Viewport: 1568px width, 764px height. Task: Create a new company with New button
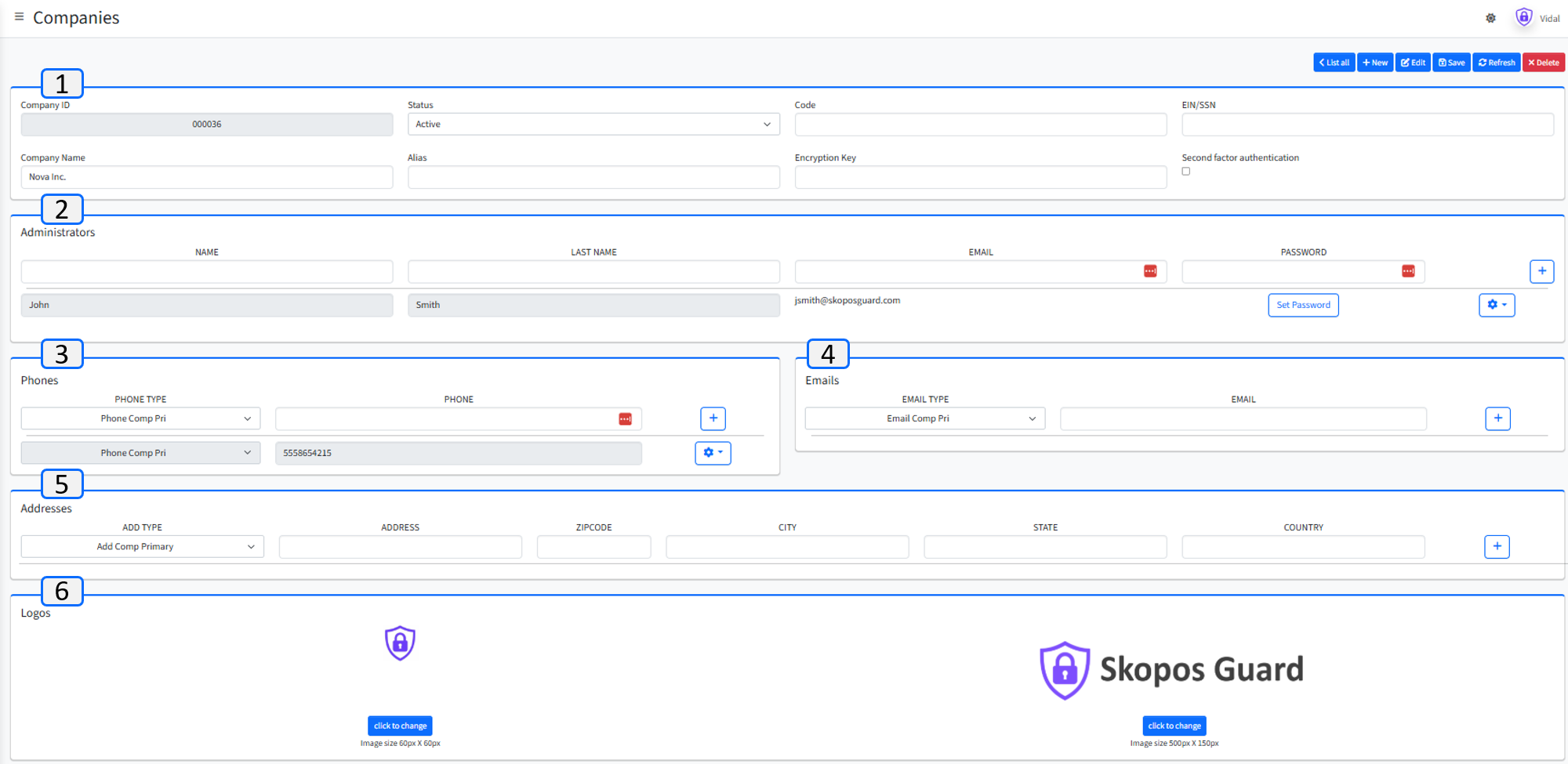1375,63
